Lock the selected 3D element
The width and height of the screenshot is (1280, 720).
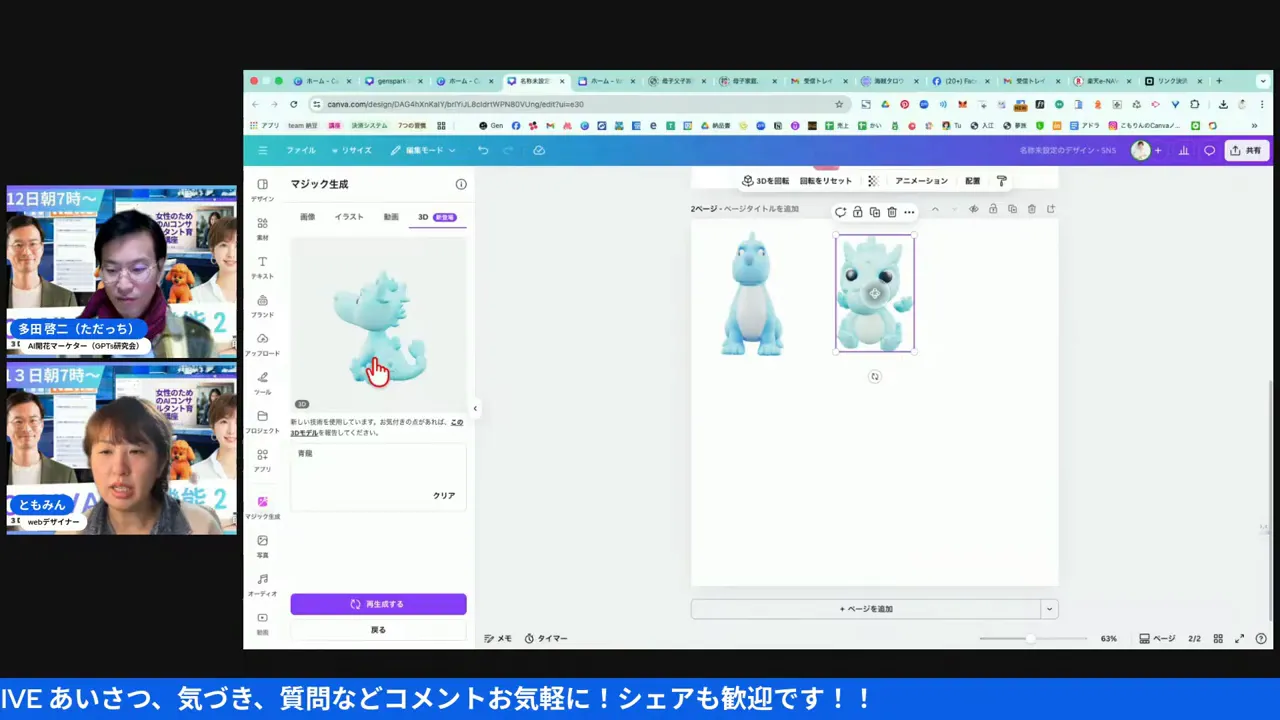click(x=857, y=211)
